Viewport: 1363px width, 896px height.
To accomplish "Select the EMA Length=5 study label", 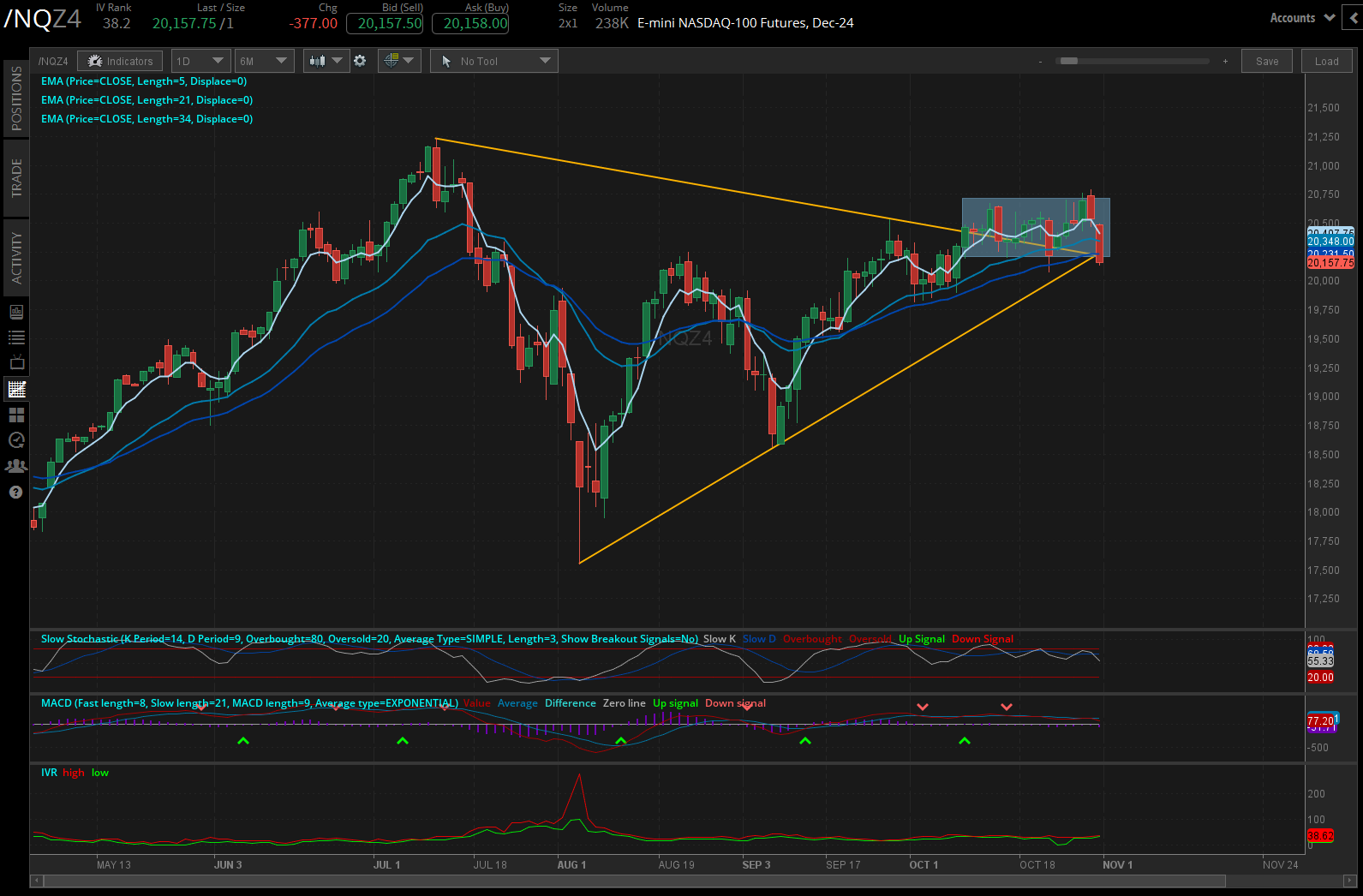I will 144,81.
